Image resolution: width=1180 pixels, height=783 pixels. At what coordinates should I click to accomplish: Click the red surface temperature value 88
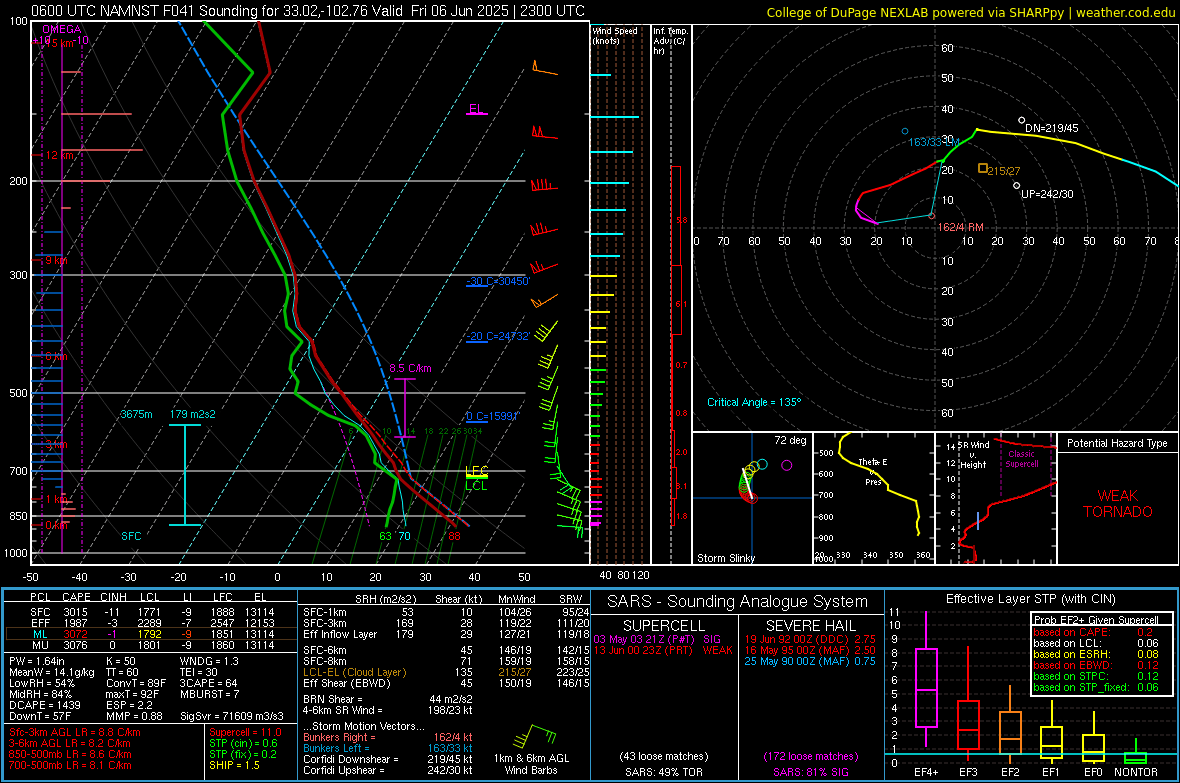point(455,536)
